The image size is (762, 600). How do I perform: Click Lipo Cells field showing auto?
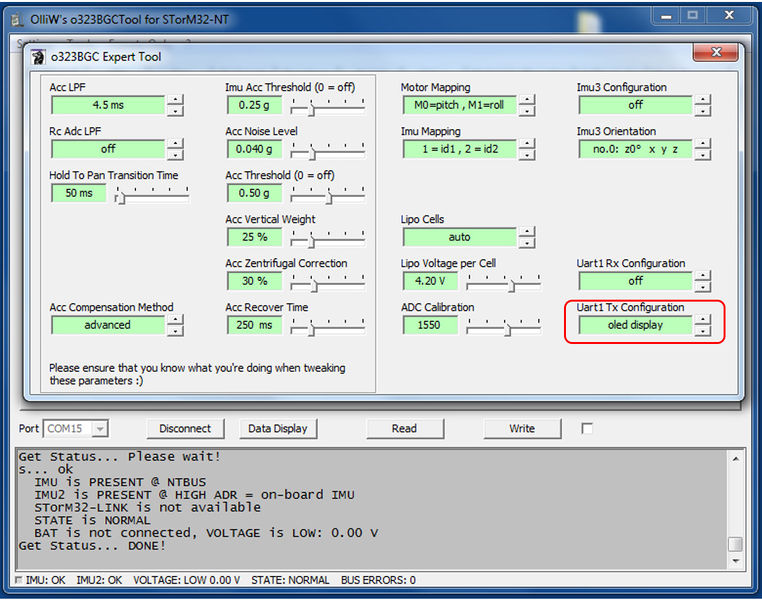point(459,237)
